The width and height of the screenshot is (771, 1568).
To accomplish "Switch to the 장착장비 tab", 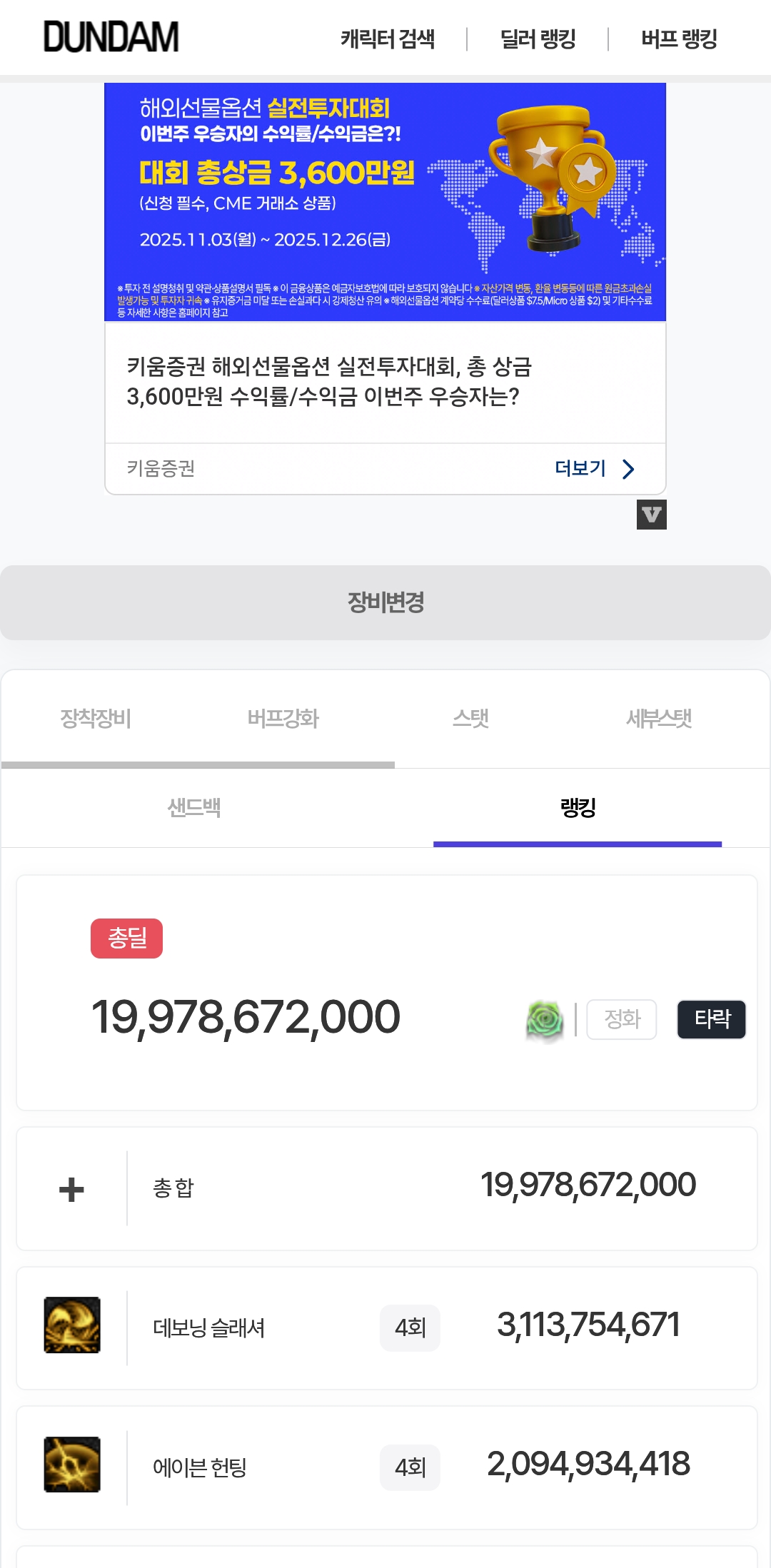I will 96,718.
